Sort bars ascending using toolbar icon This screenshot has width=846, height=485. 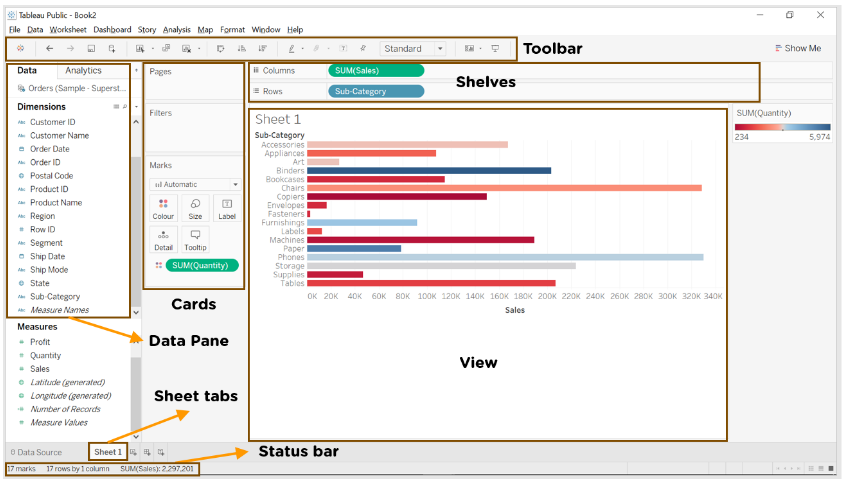[242, 48]
